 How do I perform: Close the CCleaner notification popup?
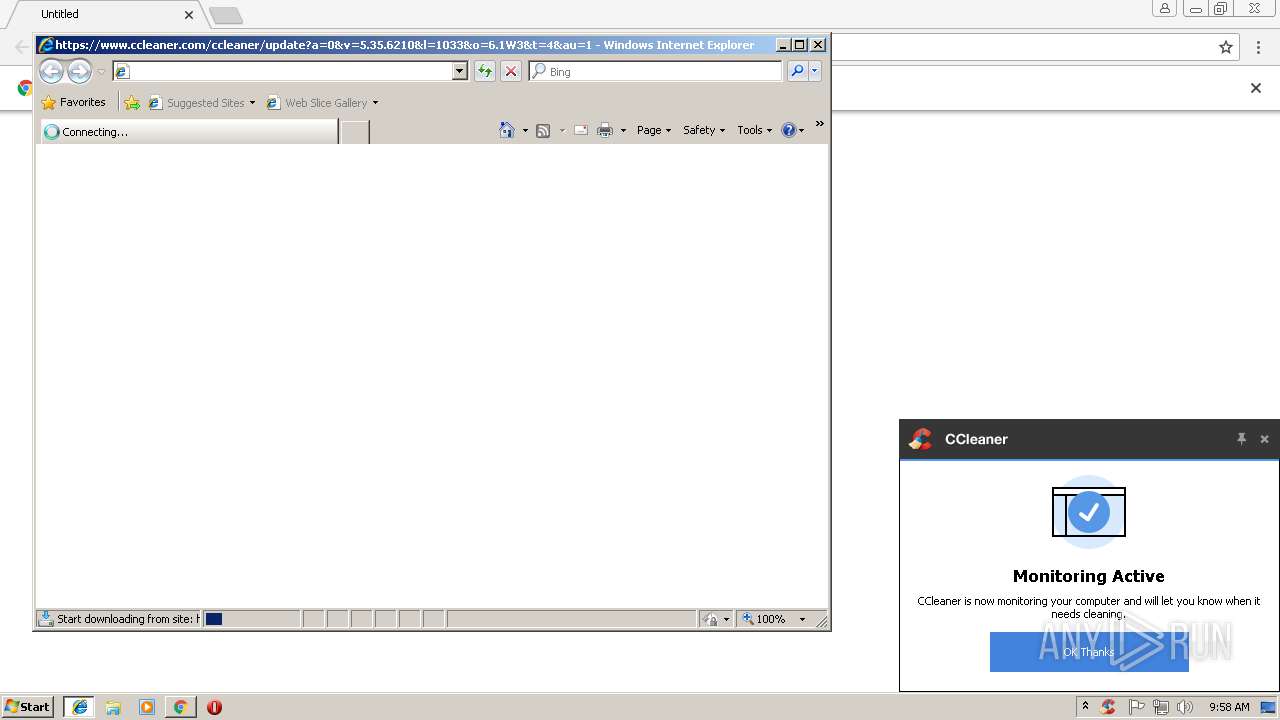point(1264,439)
